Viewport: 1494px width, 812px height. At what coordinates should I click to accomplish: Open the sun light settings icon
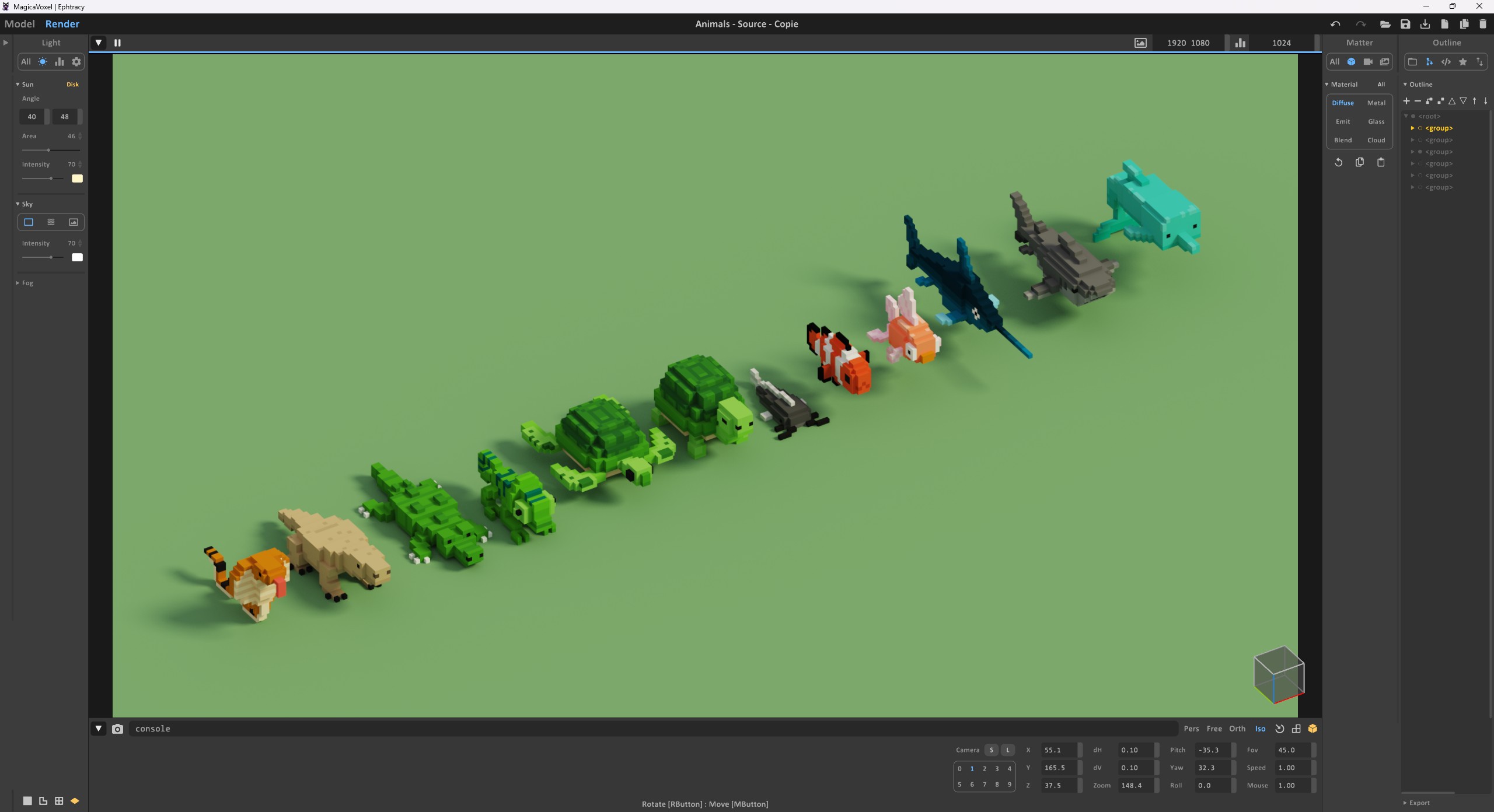pyautogui.click(x=43, y=62)
